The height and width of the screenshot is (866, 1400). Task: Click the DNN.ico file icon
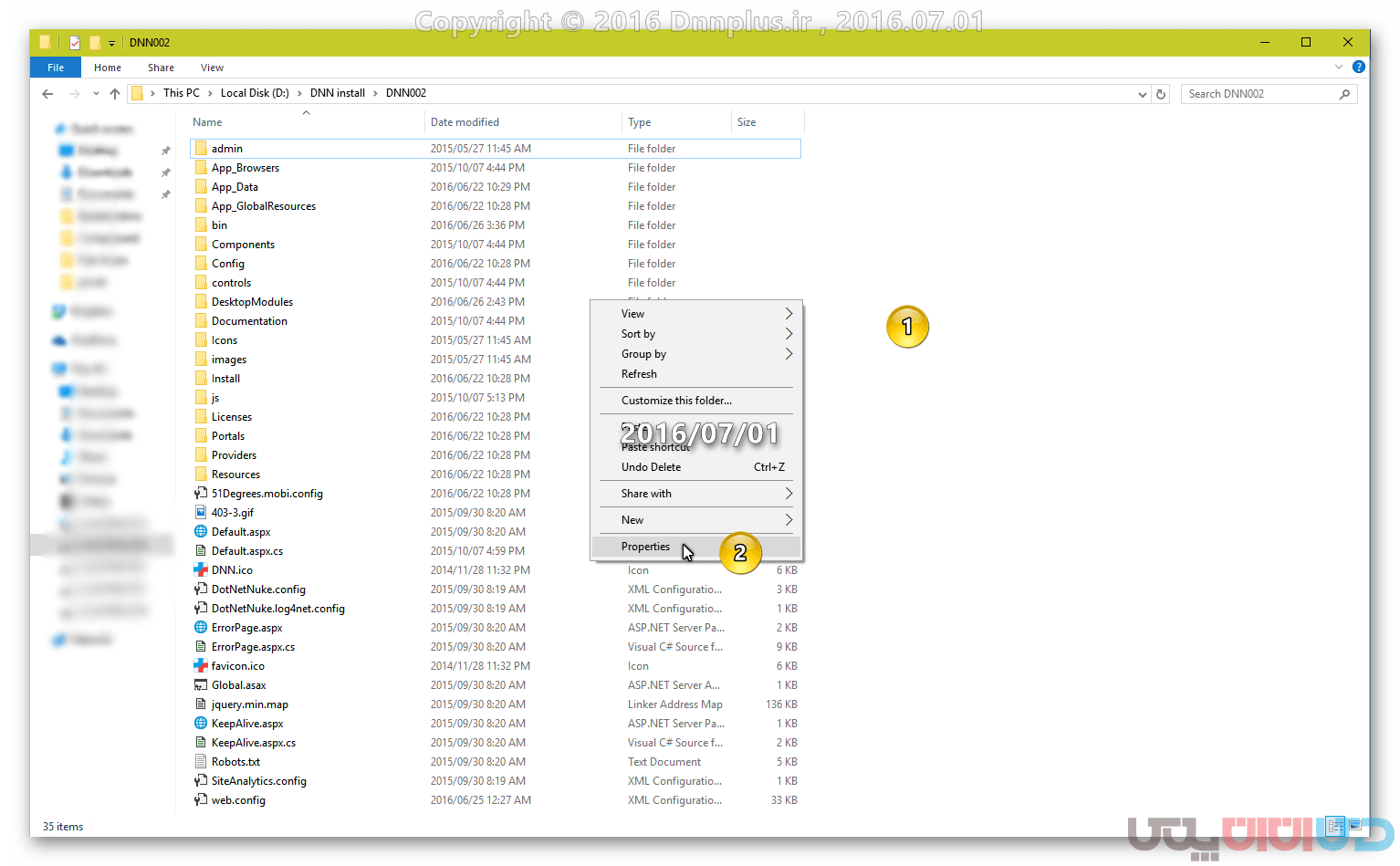(x=201, y=570)
